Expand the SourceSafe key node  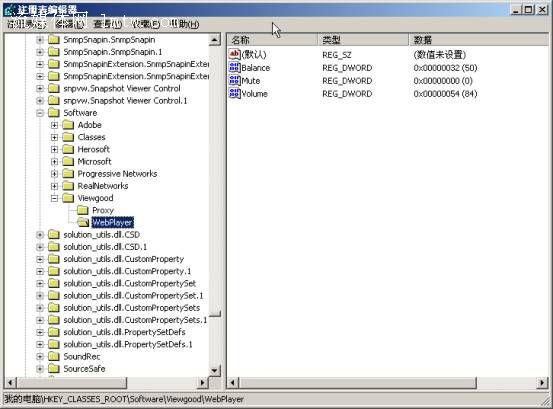point(40,369)
